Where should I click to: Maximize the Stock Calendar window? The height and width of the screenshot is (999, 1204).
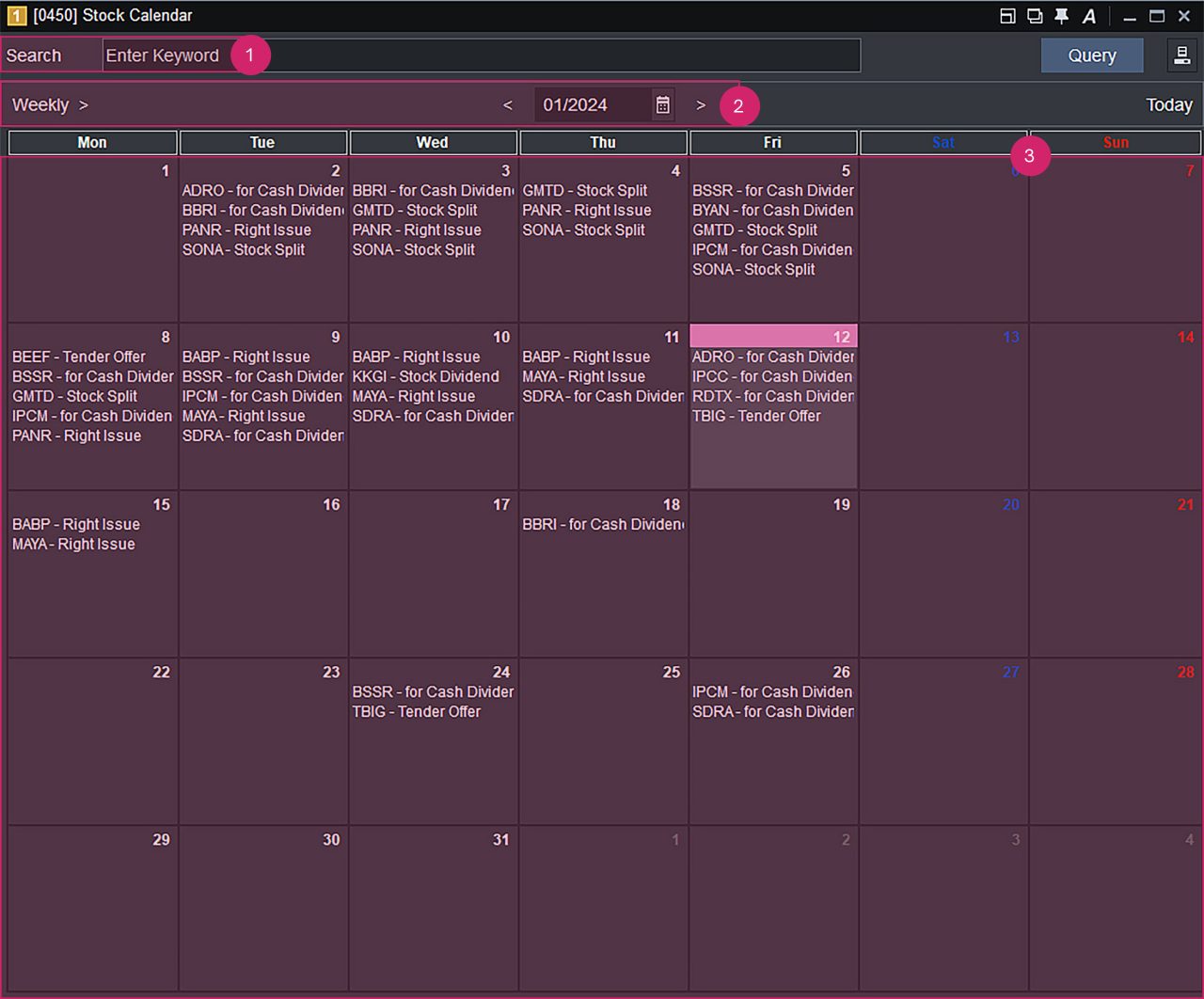1157,16
